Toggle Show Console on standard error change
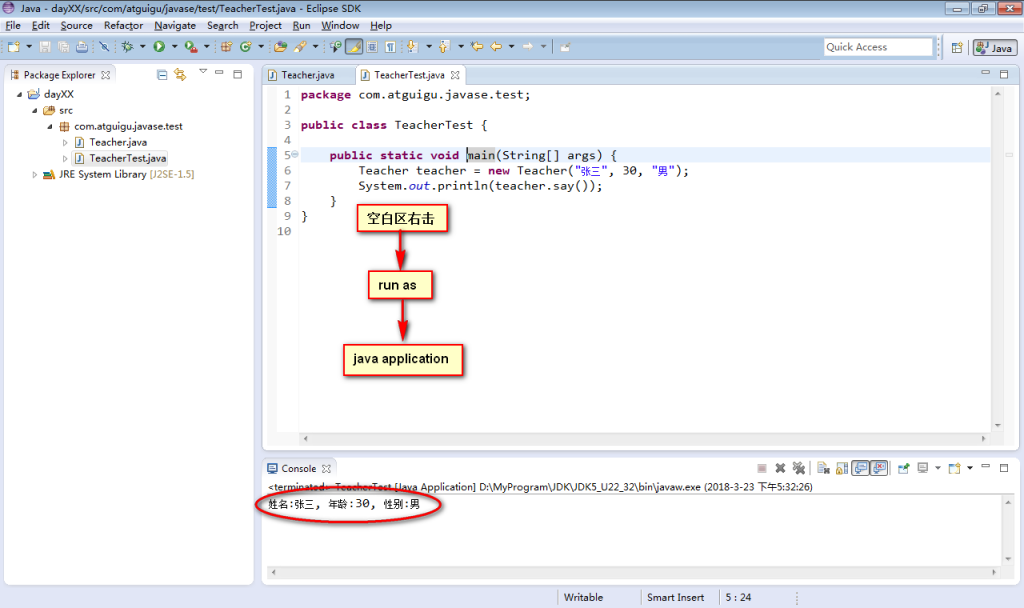1024x608 pixels. (879, 468)
